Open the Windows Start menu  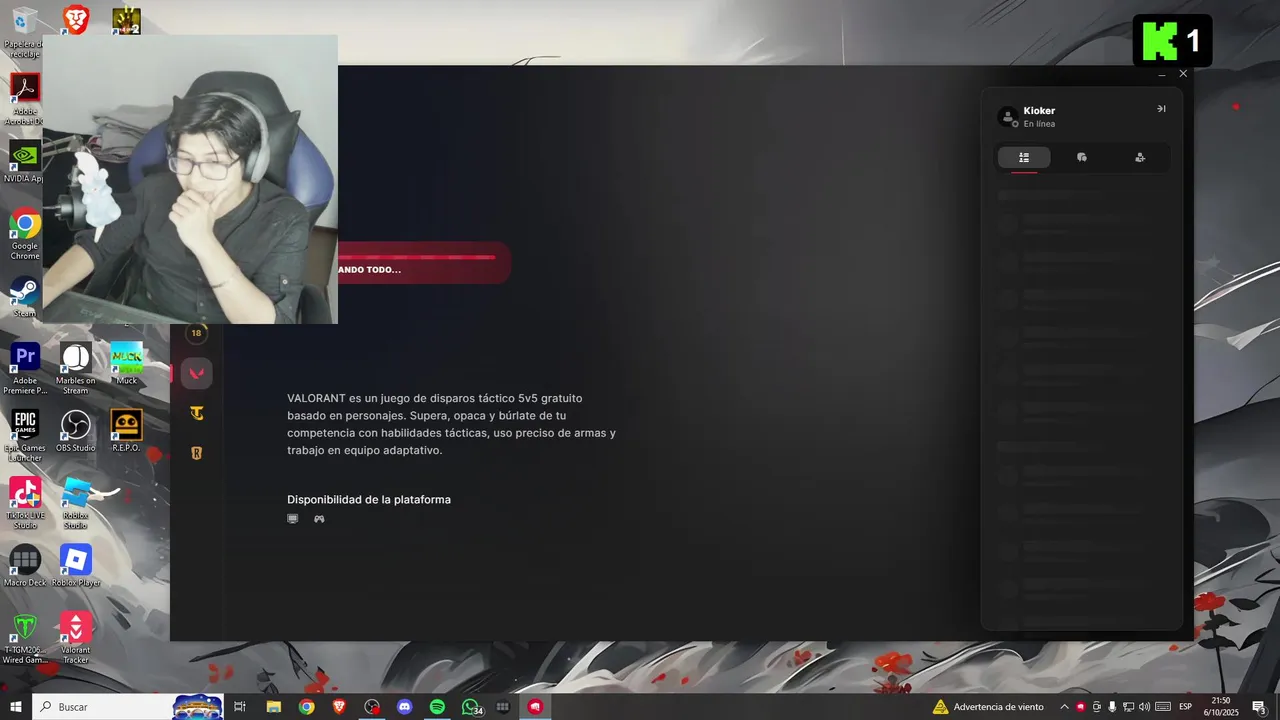tap(16, 707)
